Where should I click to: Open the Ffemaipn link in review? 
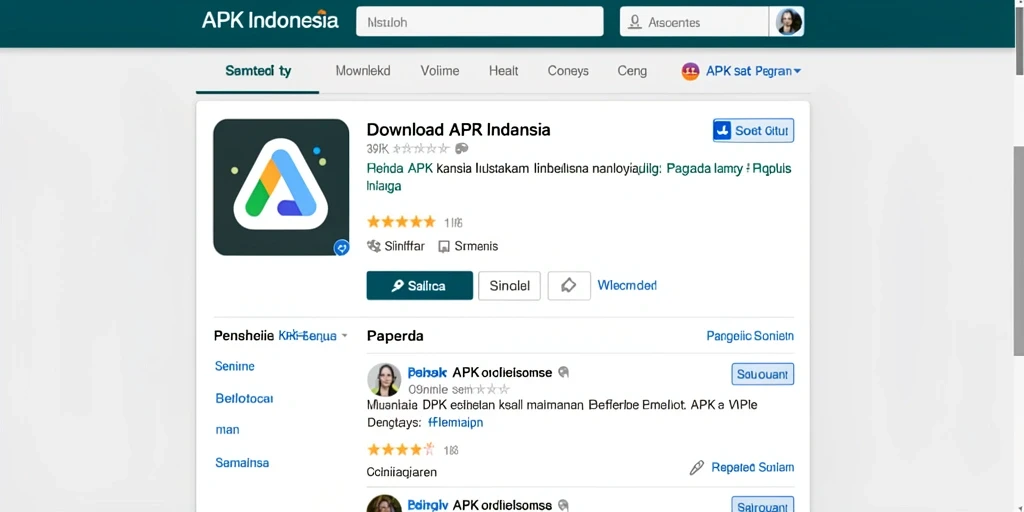[455, 423]
